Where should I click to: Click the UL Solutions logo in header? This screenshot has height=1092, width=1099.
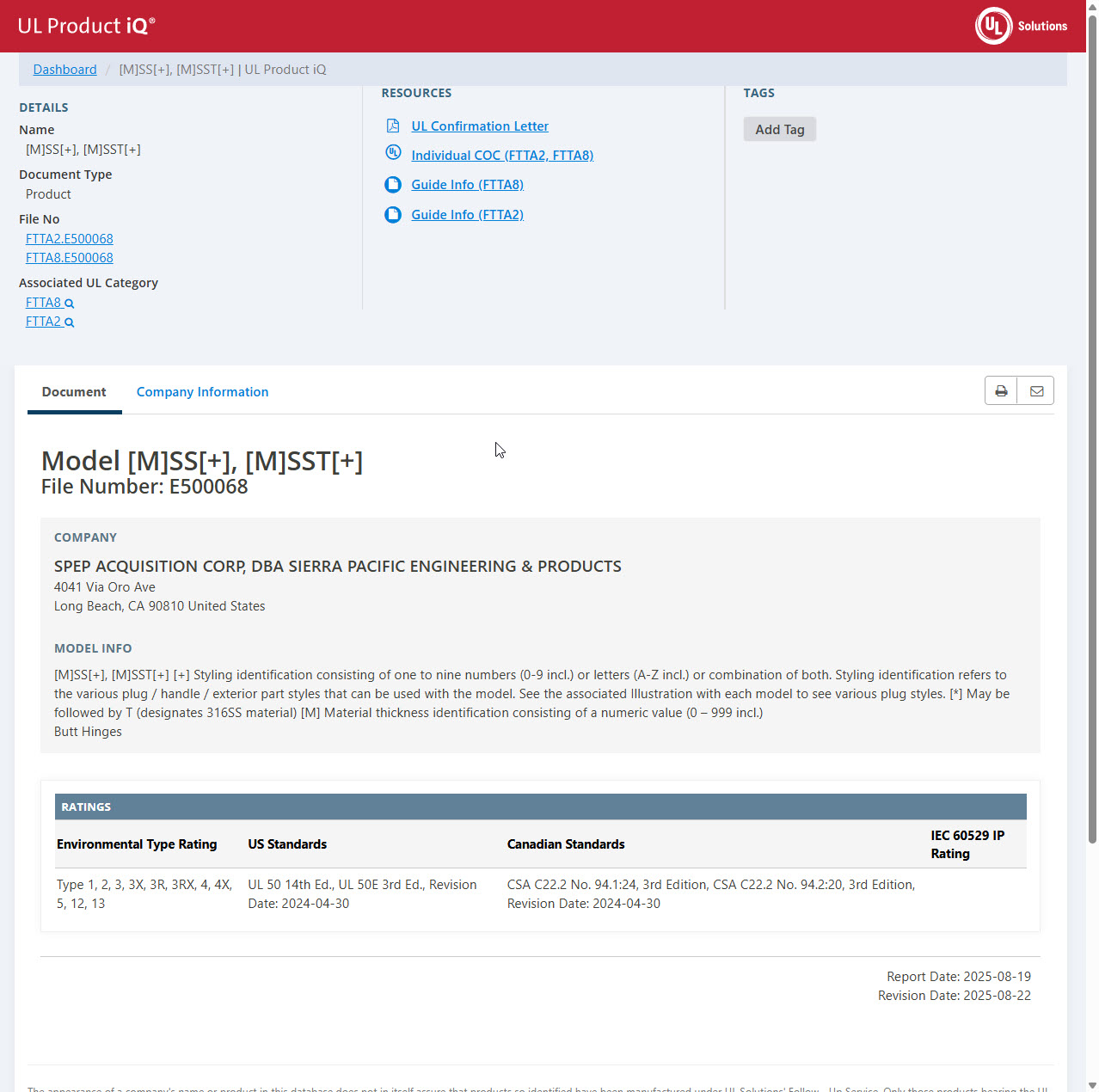1021,26
